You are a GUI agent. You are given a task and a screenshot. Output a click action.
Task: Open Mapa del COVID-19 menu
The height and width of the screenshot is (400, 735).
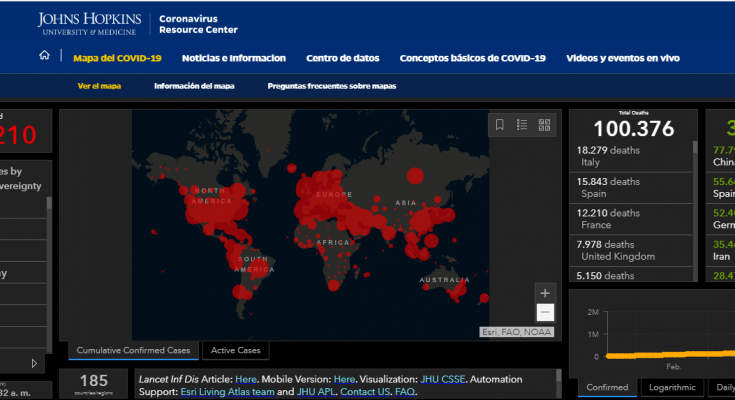point(117,58)
